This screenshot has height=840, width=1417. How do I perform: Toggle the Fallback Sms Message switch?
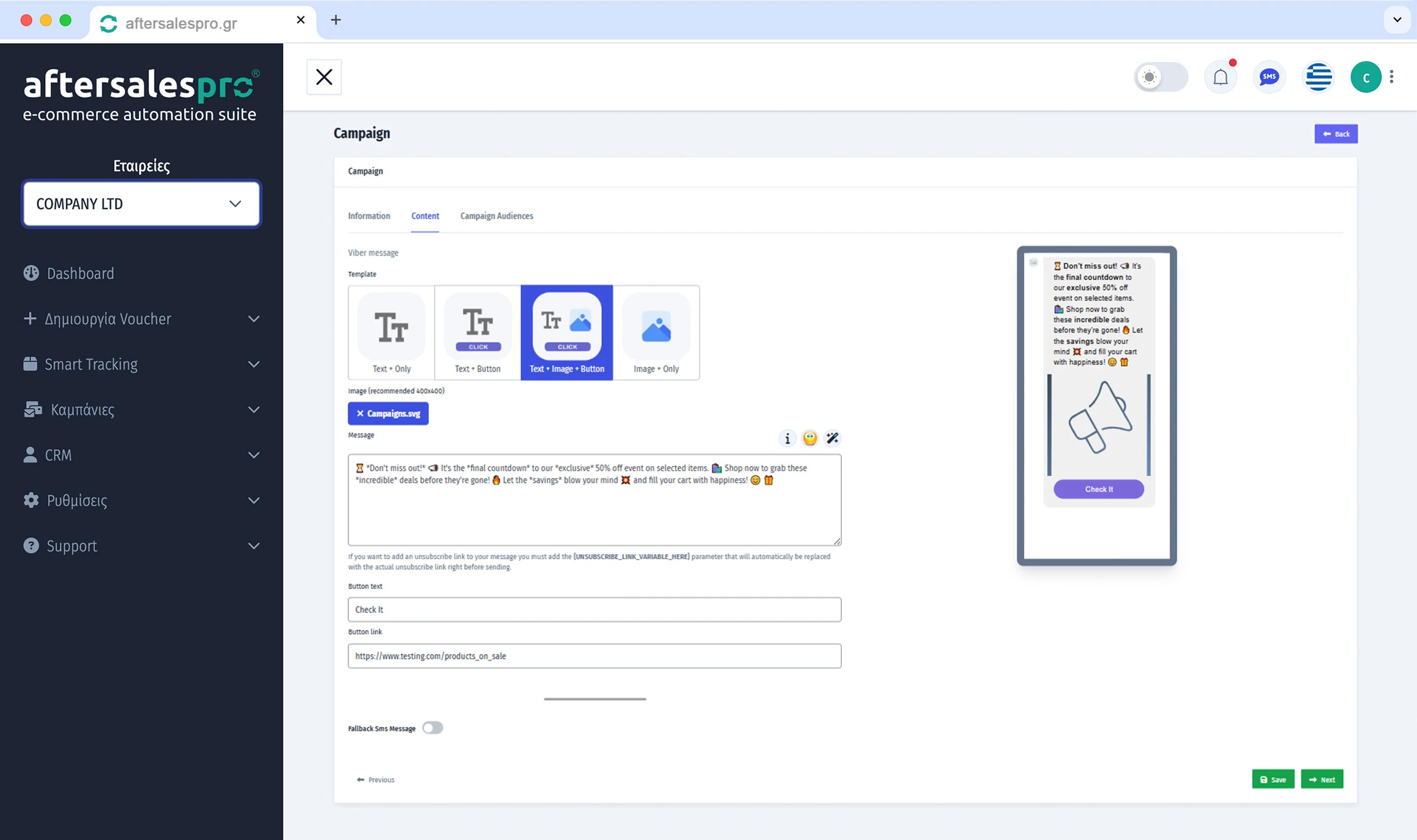click(x=432, y=728)
